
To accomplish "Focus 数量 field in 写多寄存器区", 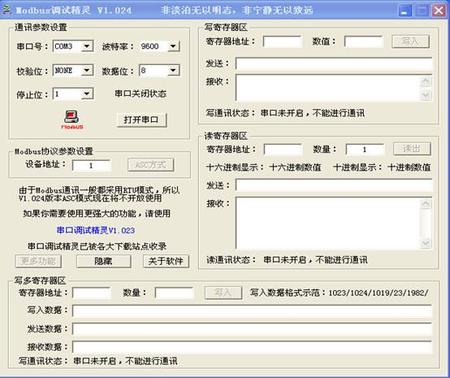I will pos(174,293).
